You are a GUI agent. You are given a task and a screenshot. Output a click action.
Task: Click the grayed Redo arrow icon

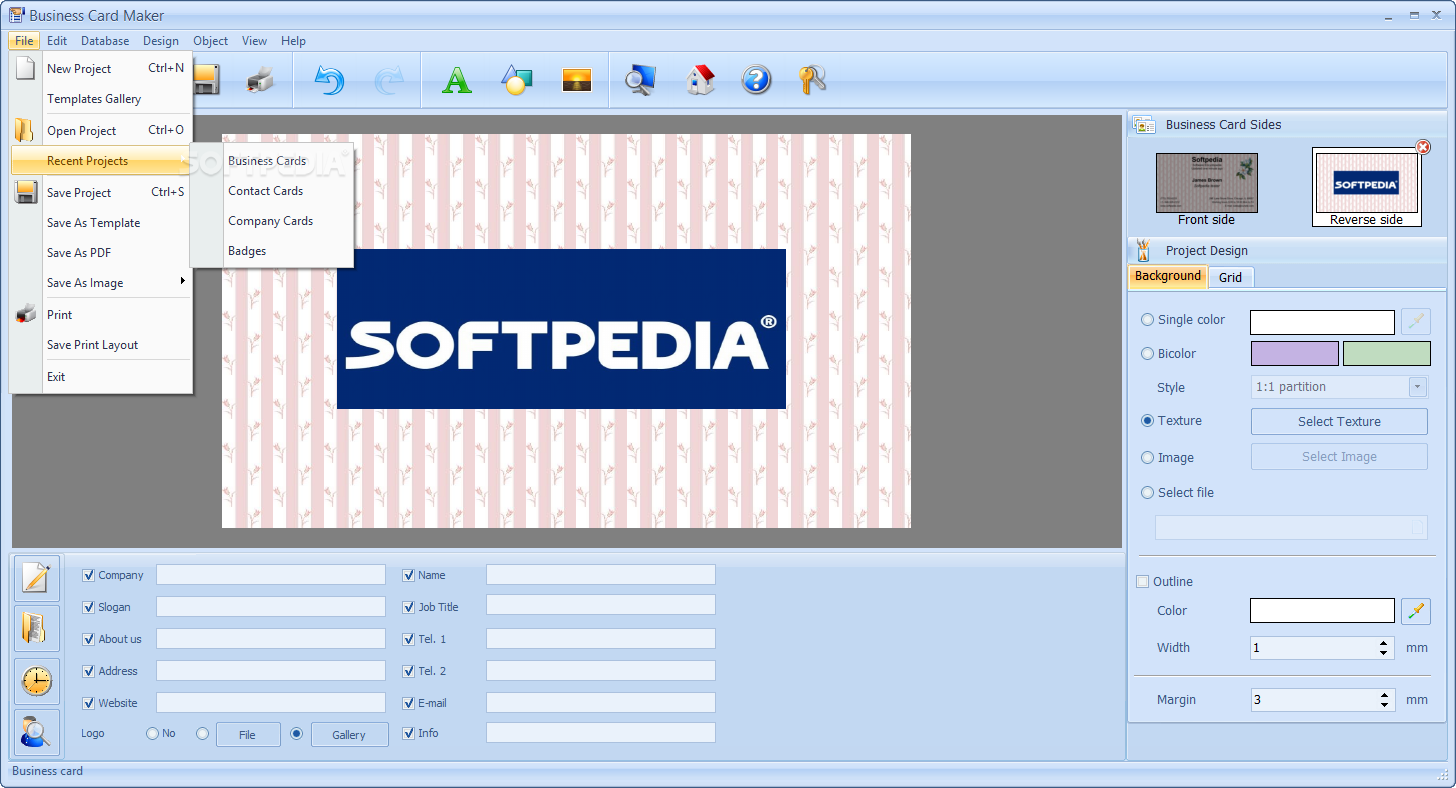point(388,80)
